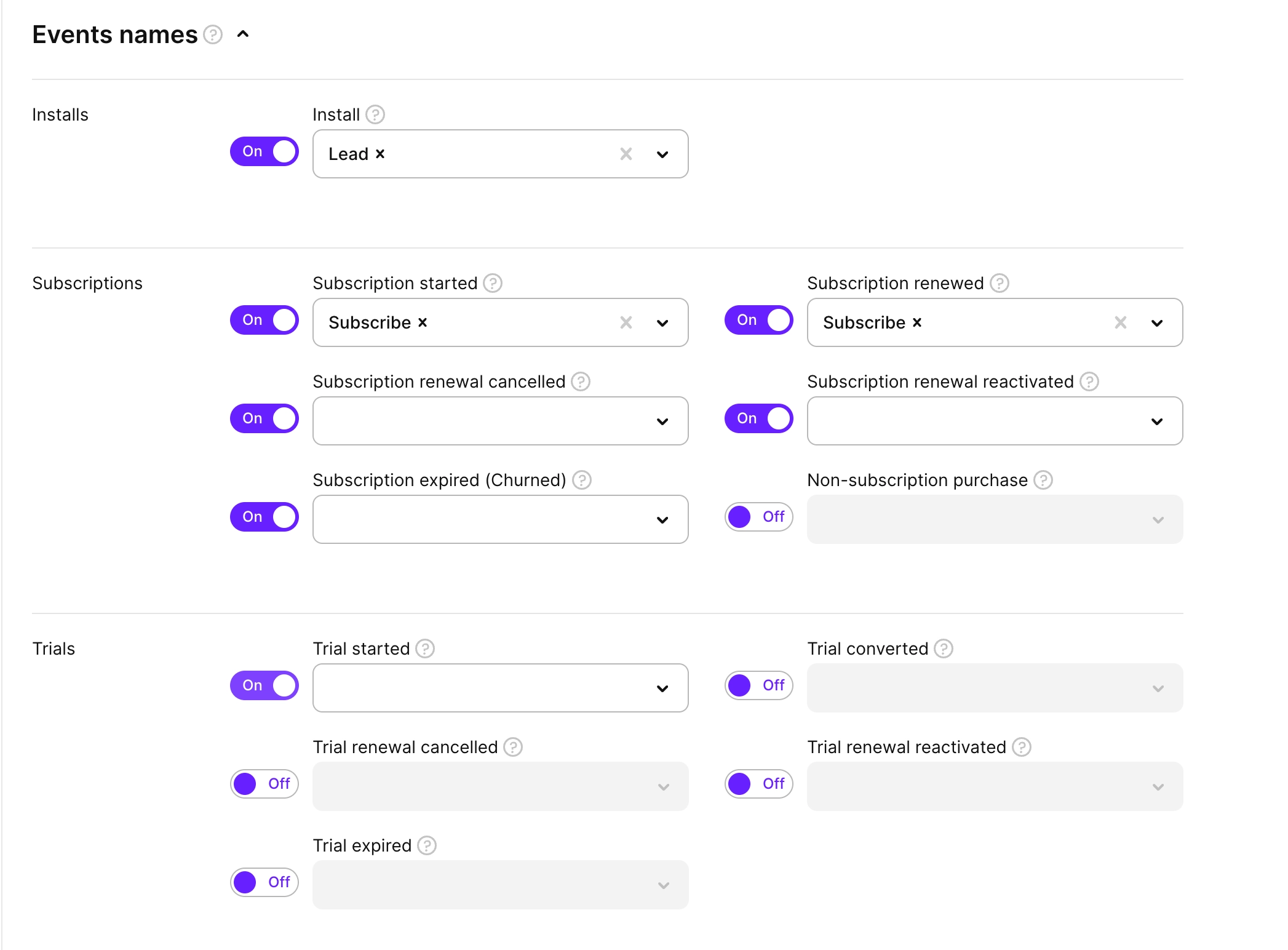
Task: Expand Subscription expired (Churned) dropdown
Action: coord(662,520)
